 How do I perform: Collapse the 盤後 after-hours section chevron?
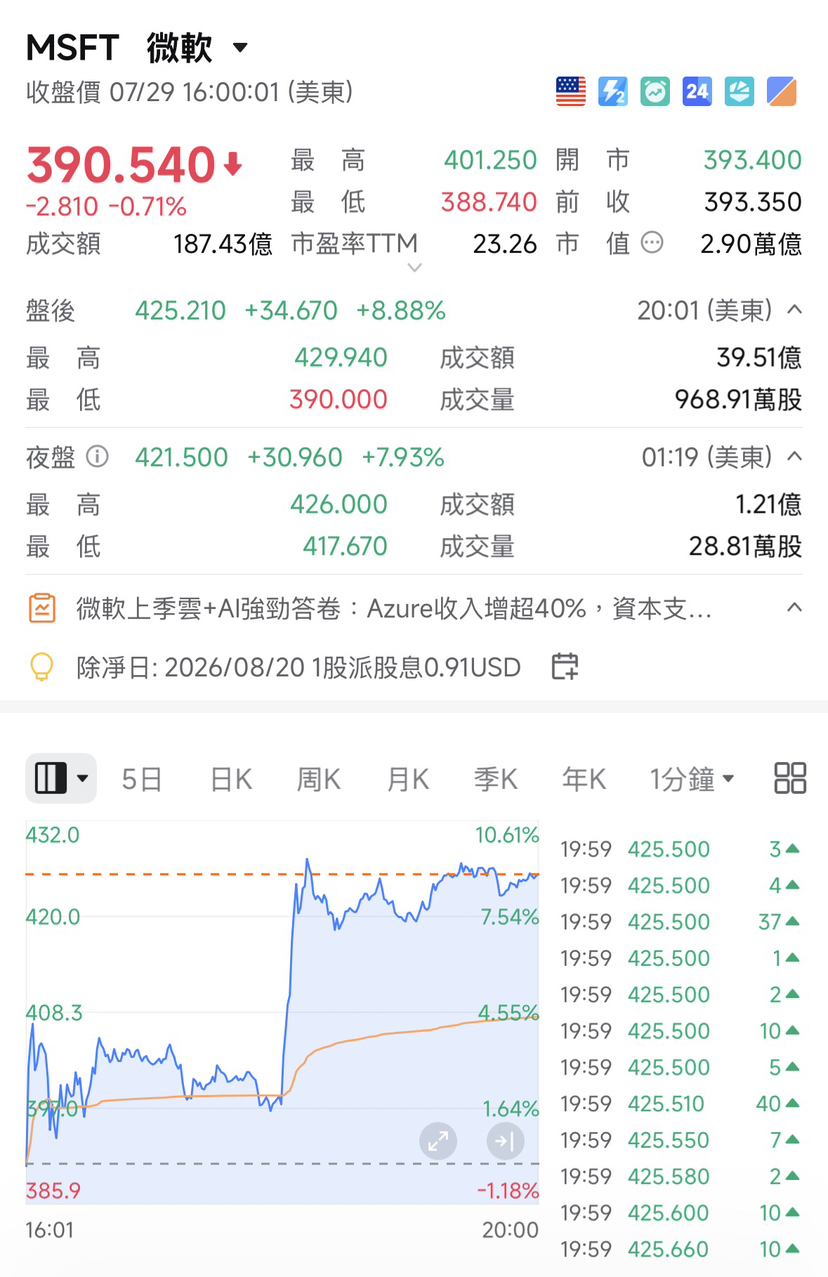coord(794,311)
